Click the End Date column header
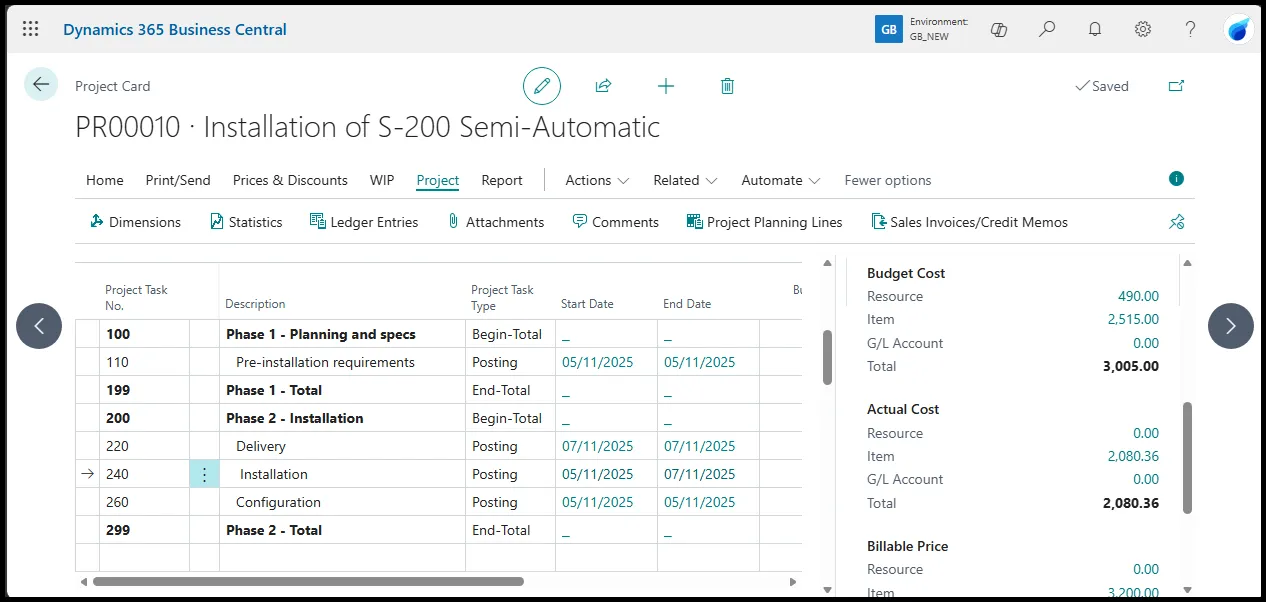Screen dimensions: 1266x602 click(687, 304)
